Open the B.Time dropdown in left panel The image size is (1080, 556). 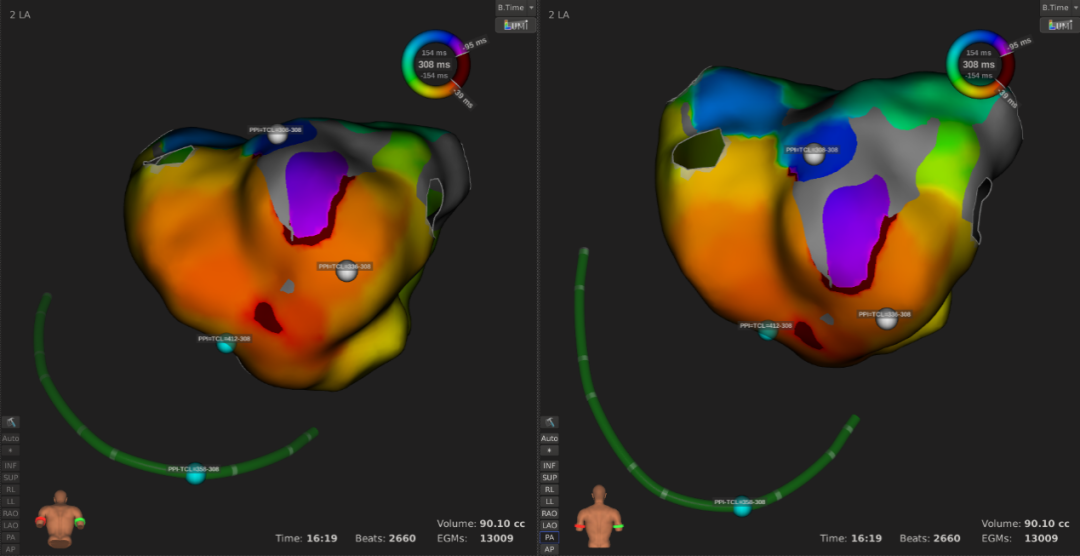(516, 7)
